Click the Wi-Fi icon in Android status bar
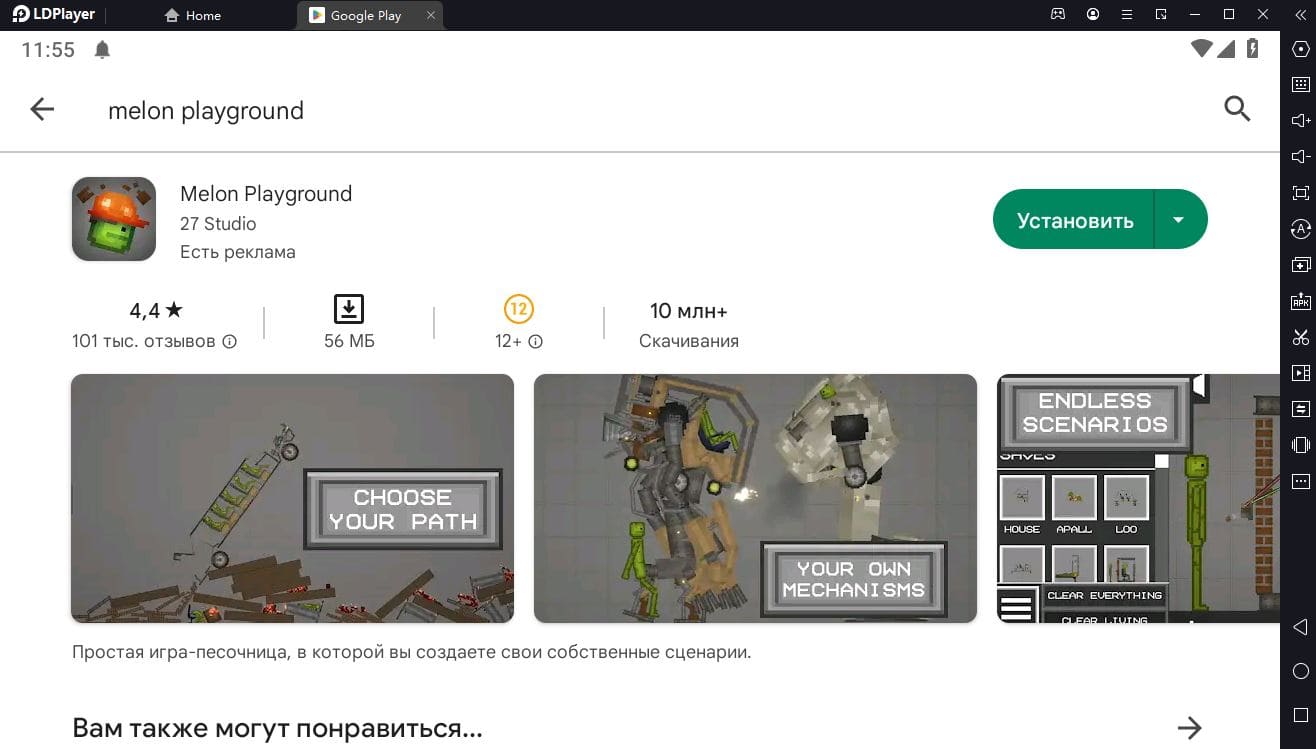Viewport: 1316px width, 749px height. coord(1202,49)
